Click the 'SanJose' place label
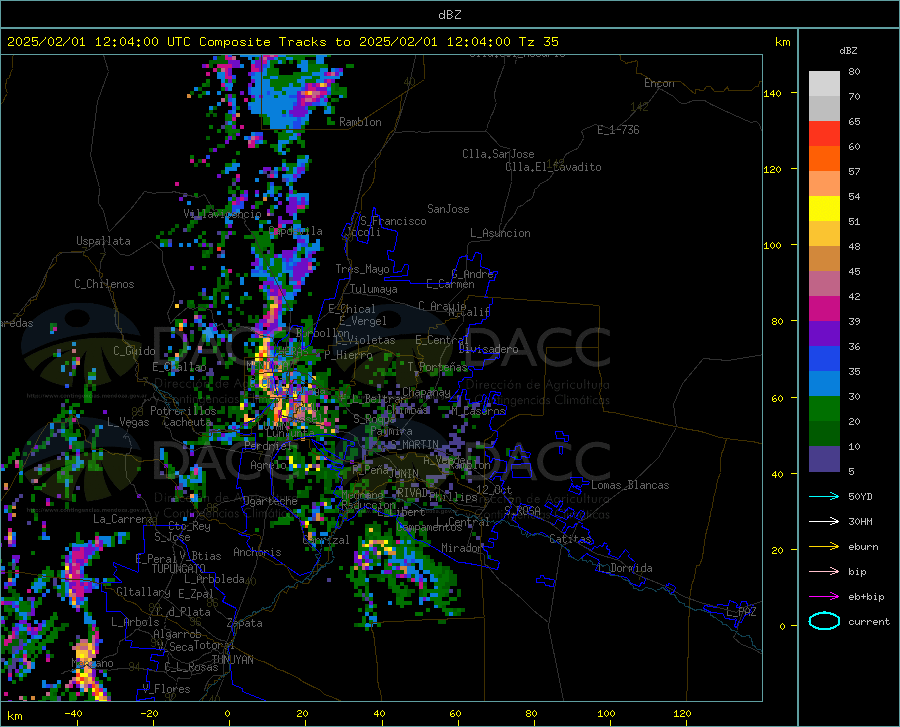The height and width of the screenshot is (727, 900). click(x=448, y=209)
